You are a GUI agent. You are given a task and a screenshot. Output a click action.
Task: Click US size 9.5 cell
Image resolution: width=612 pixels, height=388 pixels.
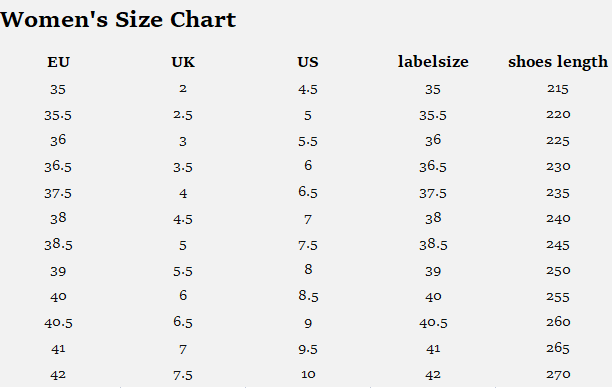point(308,349)
